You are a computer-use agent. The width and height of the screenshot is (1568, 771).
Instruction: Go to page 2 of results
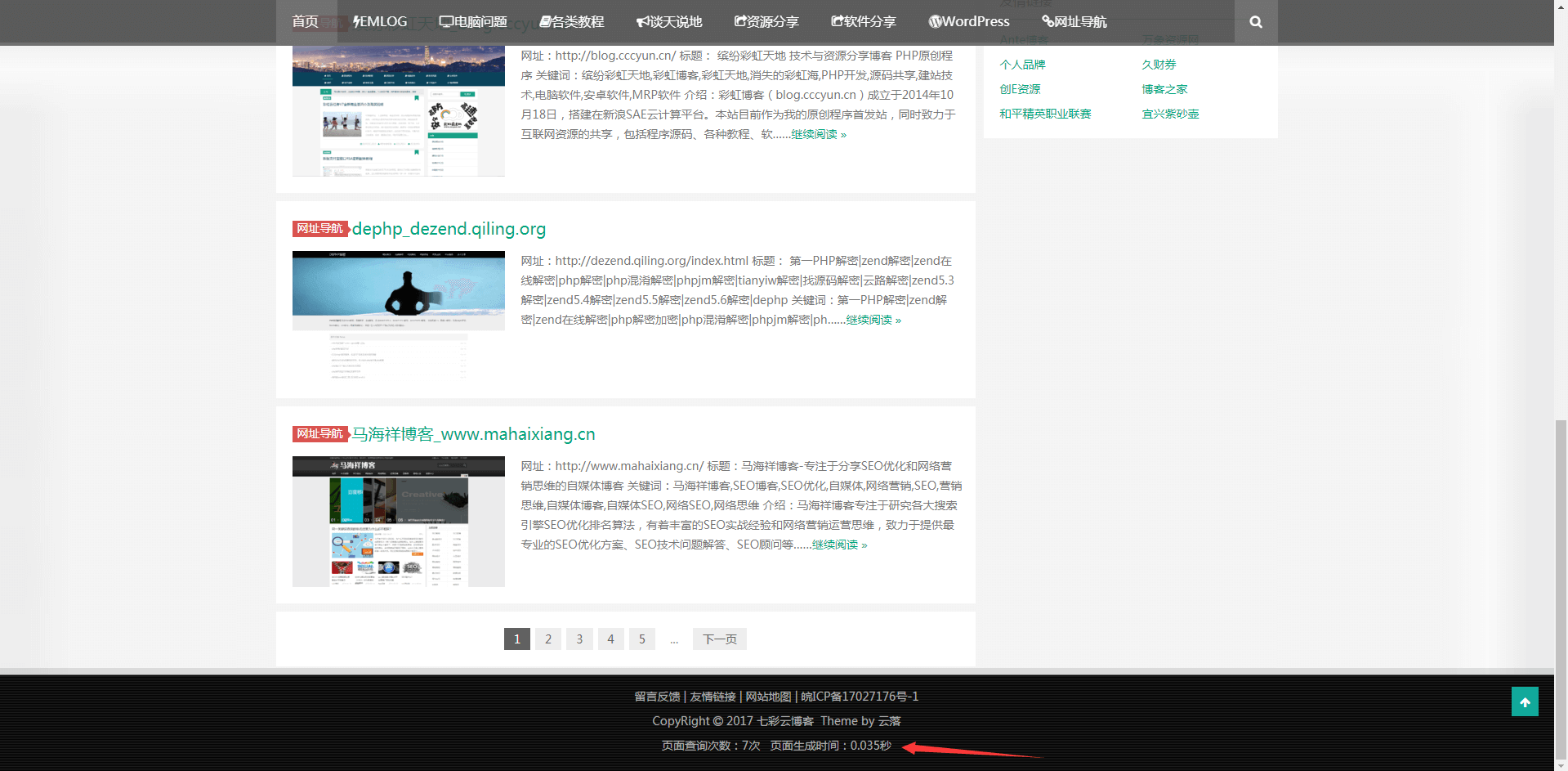(x=548, y=639)
